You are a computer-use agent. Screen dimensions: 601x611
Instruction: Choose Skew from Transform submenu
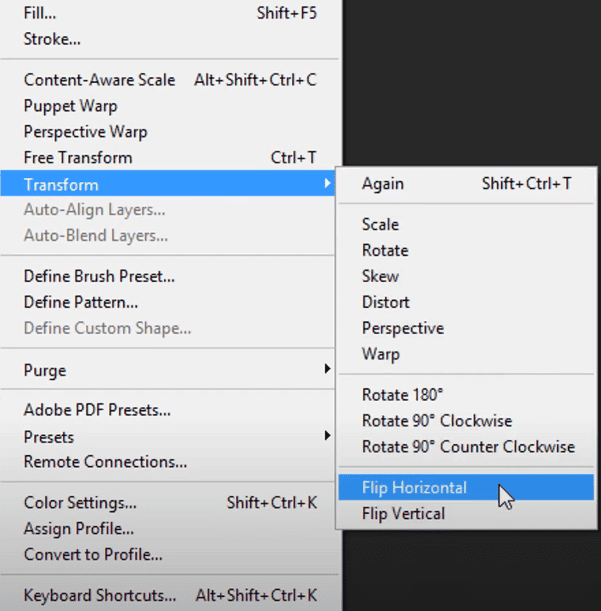[380, 276]
